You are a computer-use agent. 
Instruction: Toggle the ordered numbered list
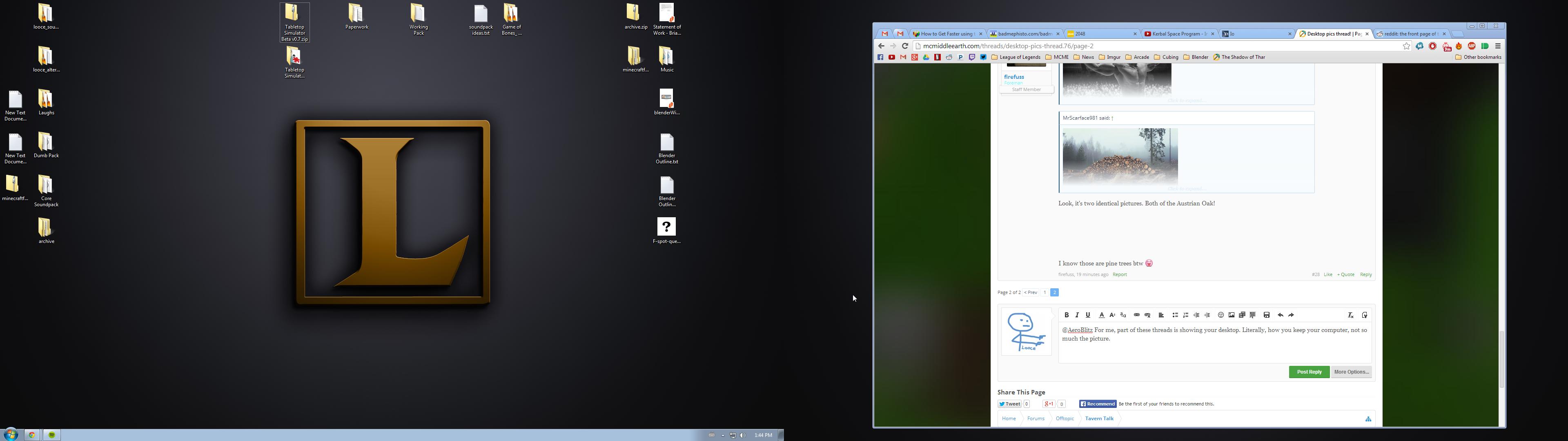point(1186,315)
